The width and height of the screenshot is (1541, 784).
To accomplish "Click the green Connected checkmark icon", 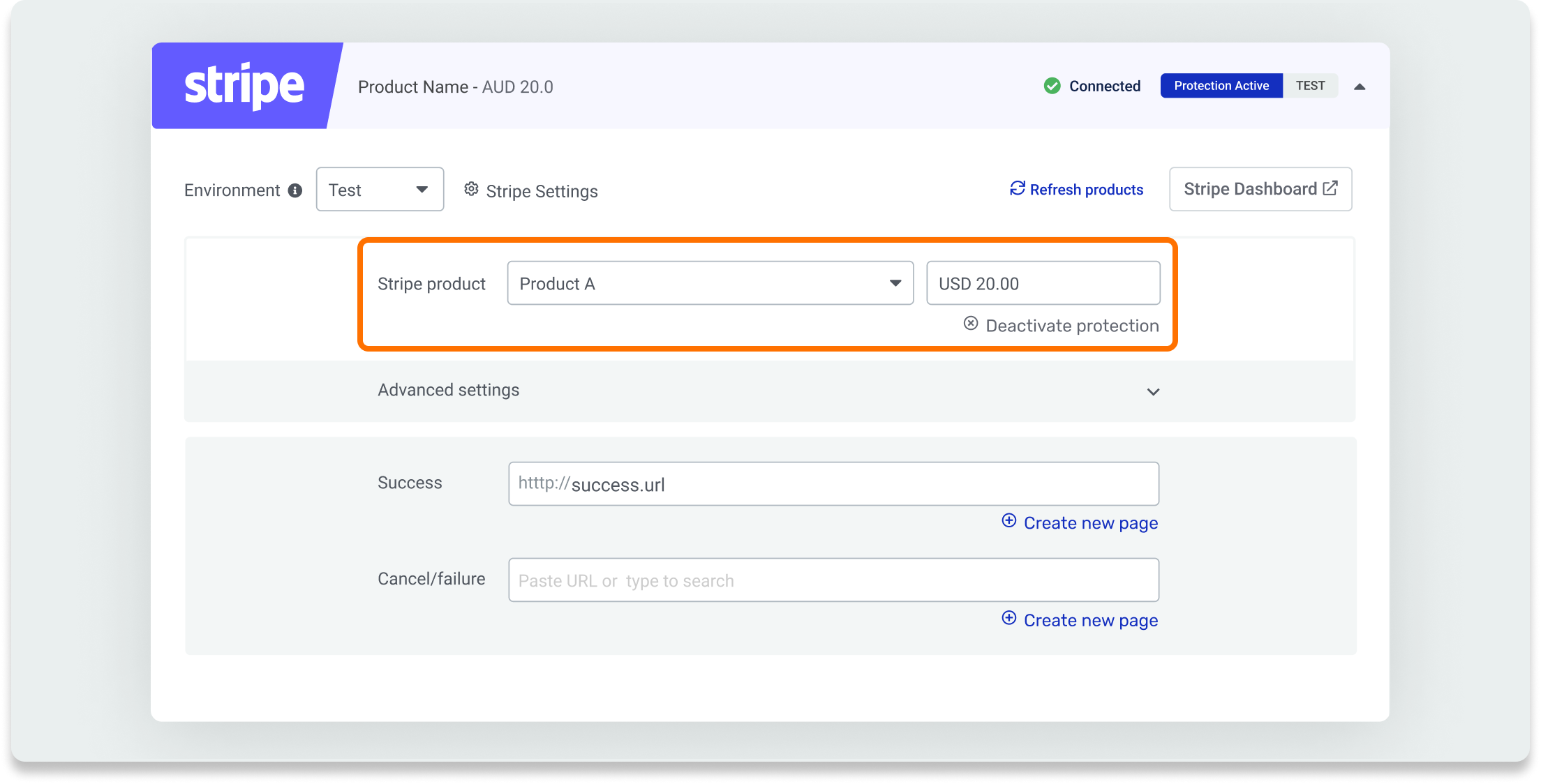I will pos(1052,86).
